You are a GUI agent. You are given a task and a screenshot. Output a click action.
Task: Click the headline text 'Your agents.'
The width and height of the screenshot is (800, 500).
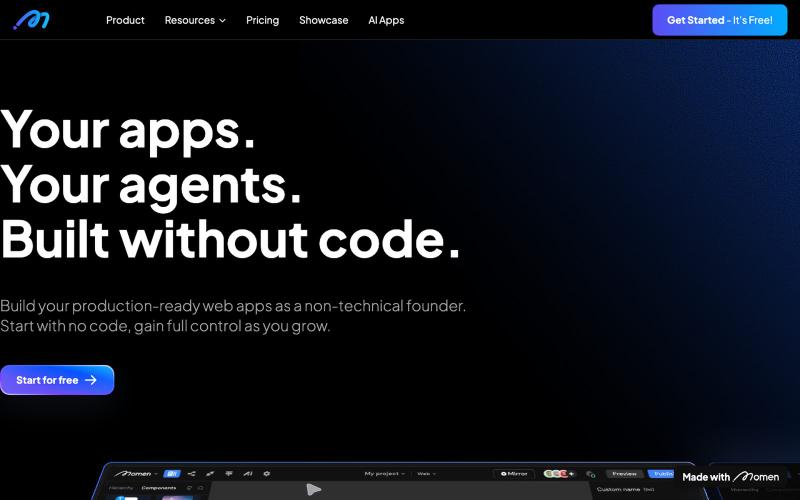151,186
